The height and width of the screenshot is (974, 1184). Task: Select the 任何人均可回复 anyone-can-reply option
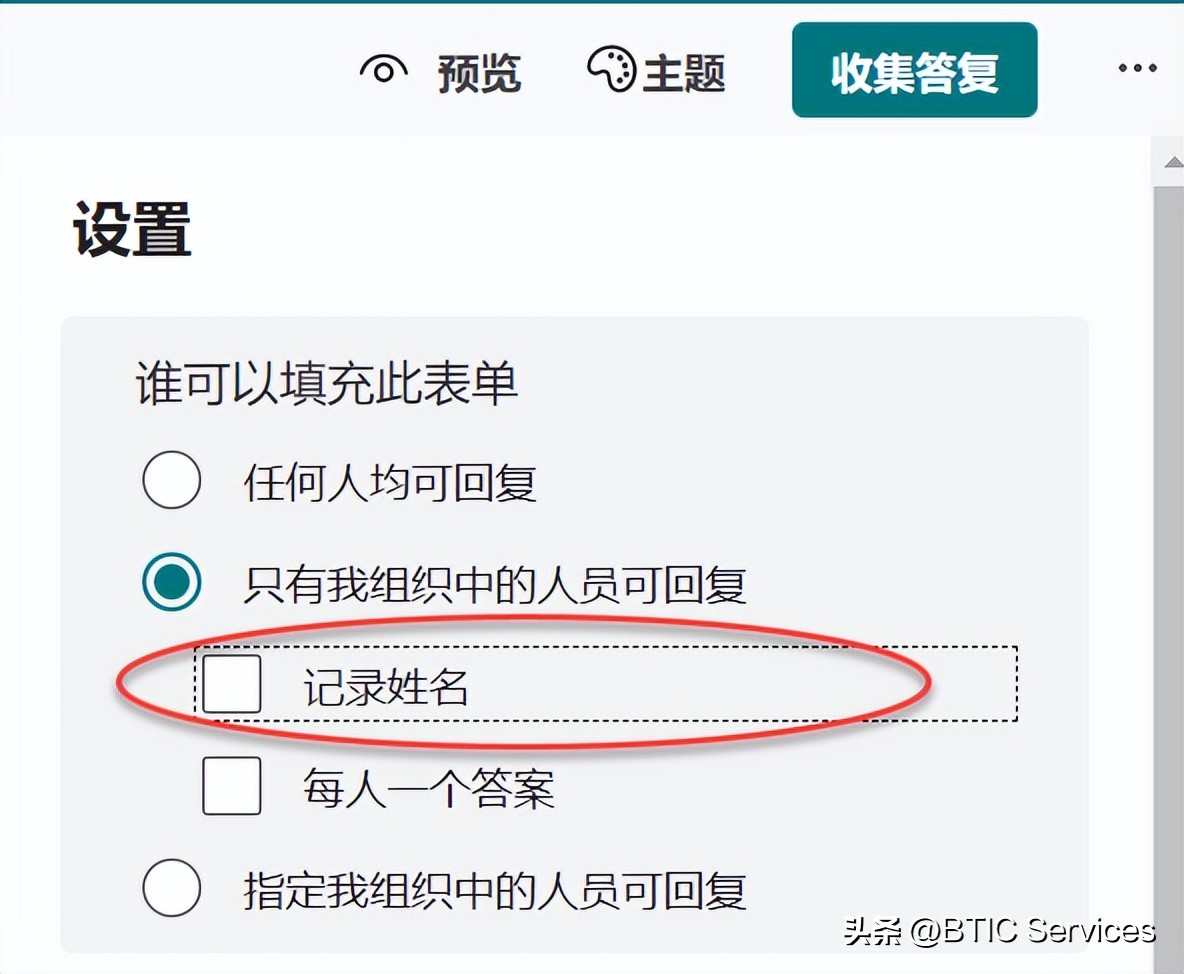coord(171,480)
